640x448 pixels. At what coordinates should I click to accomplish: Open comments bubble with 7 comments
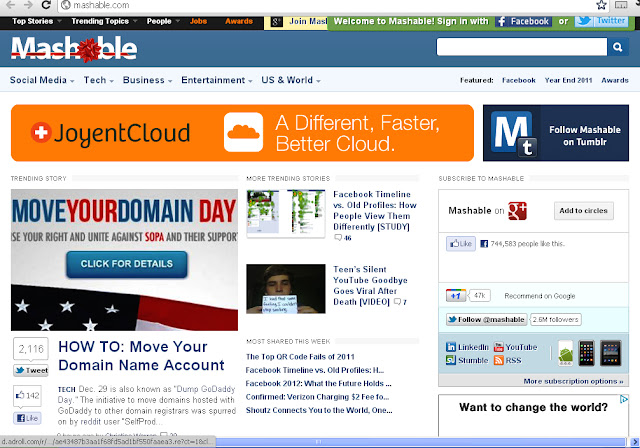pos(400,302)
